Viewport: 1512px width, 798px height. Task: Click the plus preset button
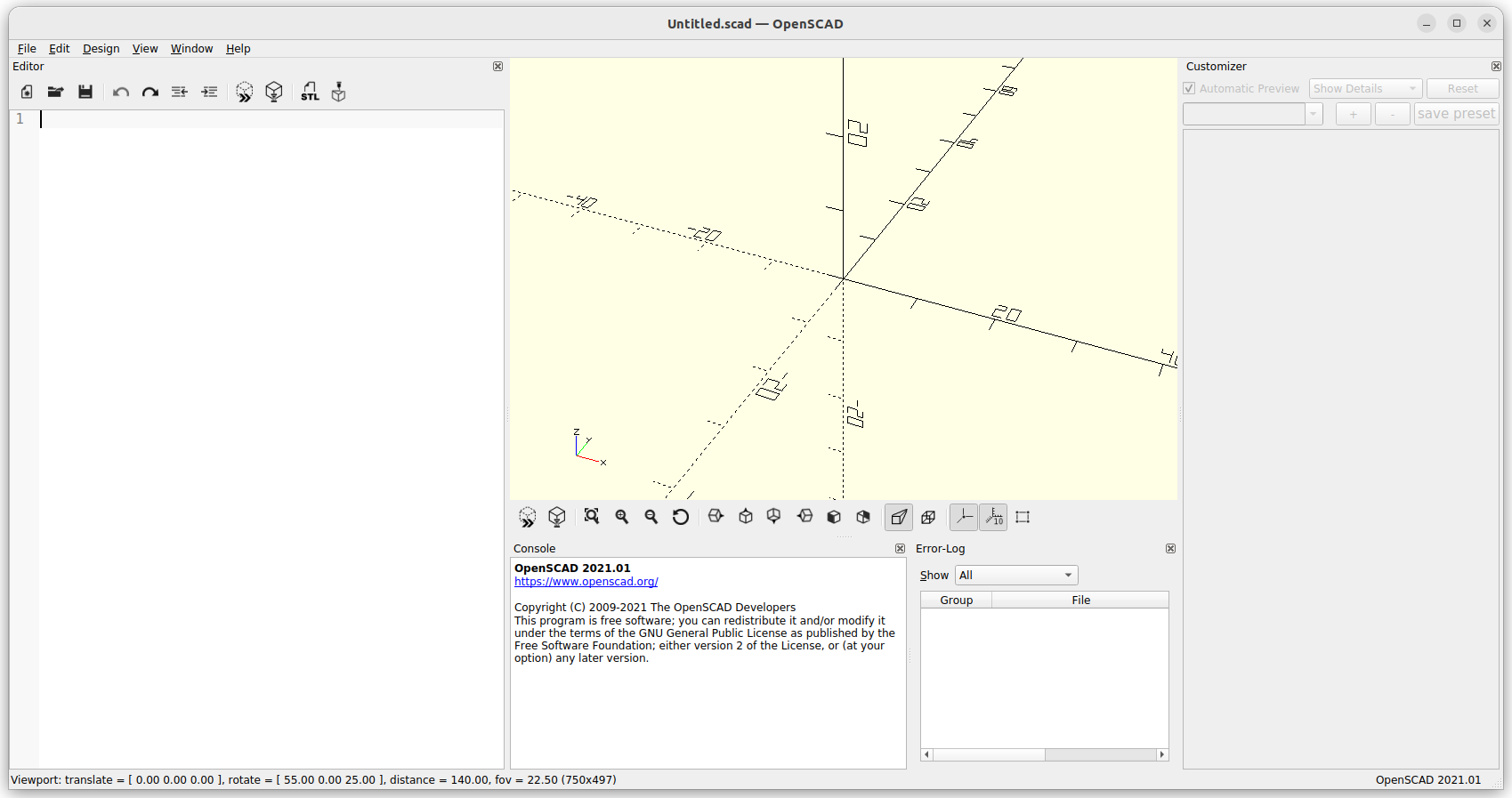click(1353, 114)
